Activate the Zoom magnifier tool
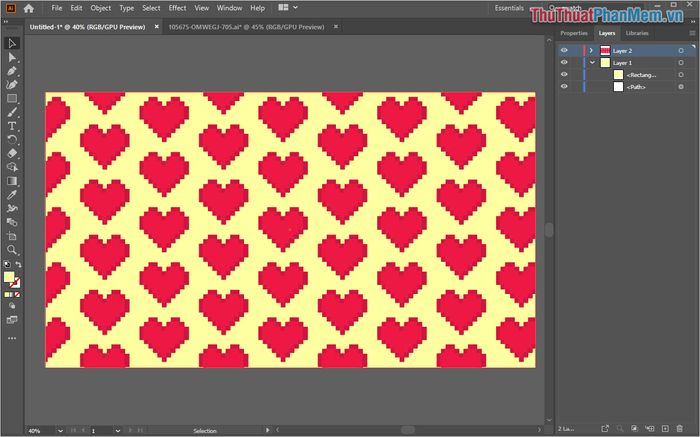This screenshot has width=700, height=437. [12, 250]
